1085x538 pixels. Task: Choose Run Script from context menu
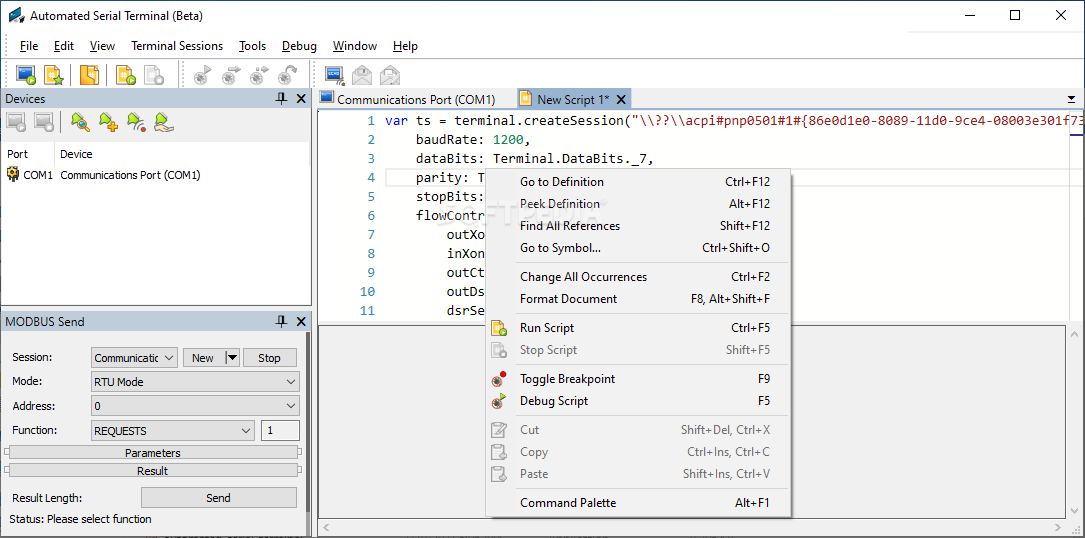(639, 328)
